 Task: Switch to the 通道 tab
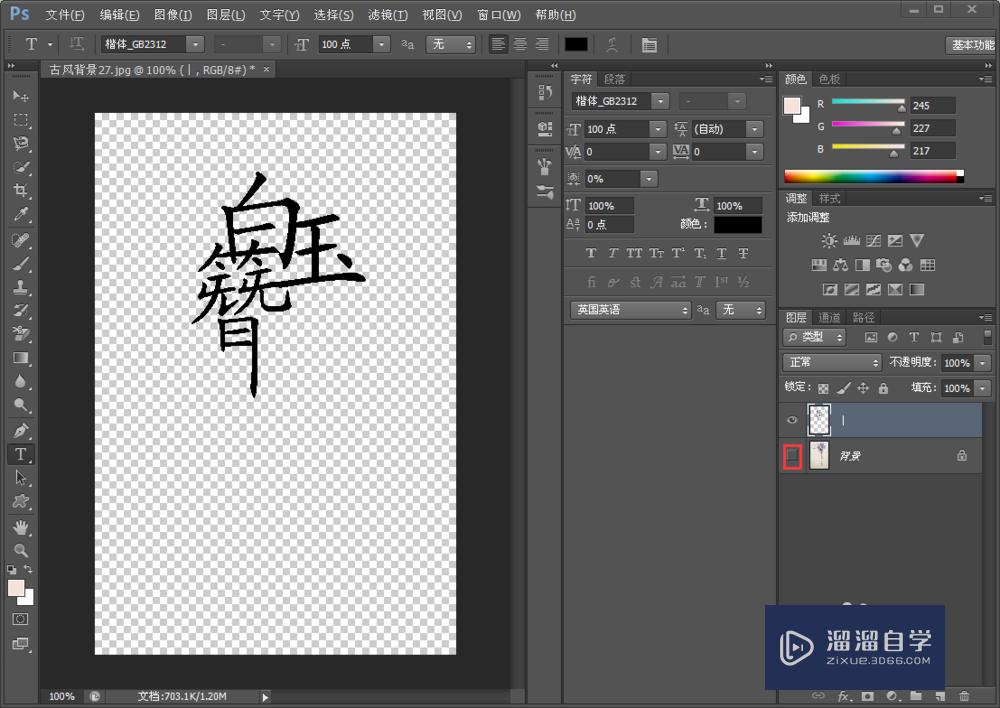tap(829, 317)
